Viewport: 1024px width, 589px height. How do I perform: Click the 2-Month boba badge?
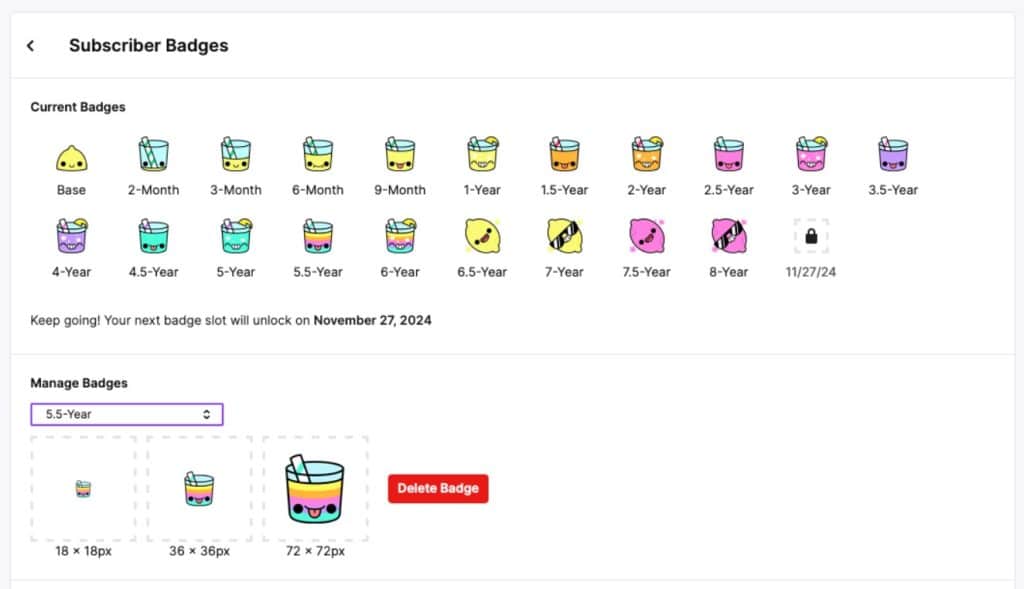coord(152,155)
